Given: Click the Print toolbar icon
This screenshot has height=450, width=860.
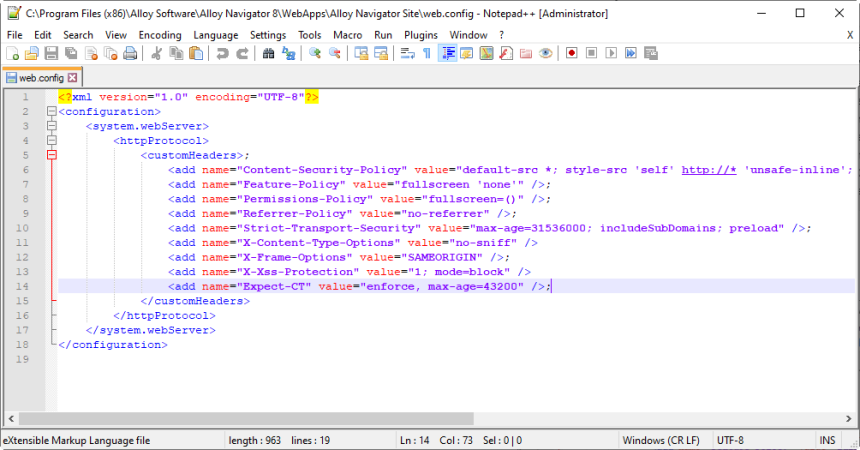Looking at the screenshot, I should click(131, 54).
